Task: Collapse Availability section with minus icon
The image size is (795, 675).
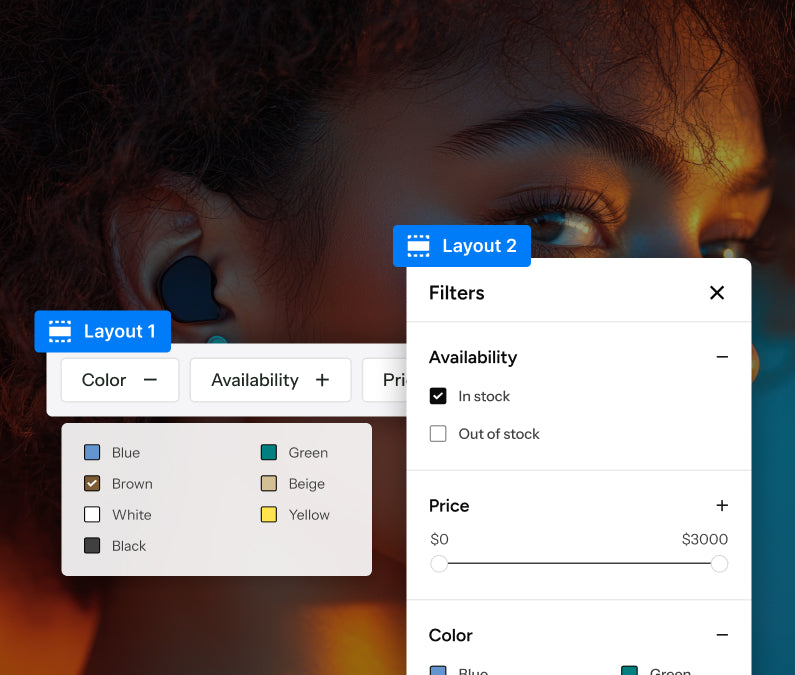Action: (x=722, y=357)
